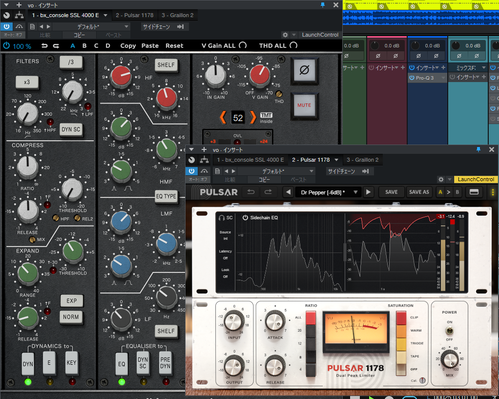
Task: Click the compressor RATIO knob on bx_console
Action: point(27,167)
